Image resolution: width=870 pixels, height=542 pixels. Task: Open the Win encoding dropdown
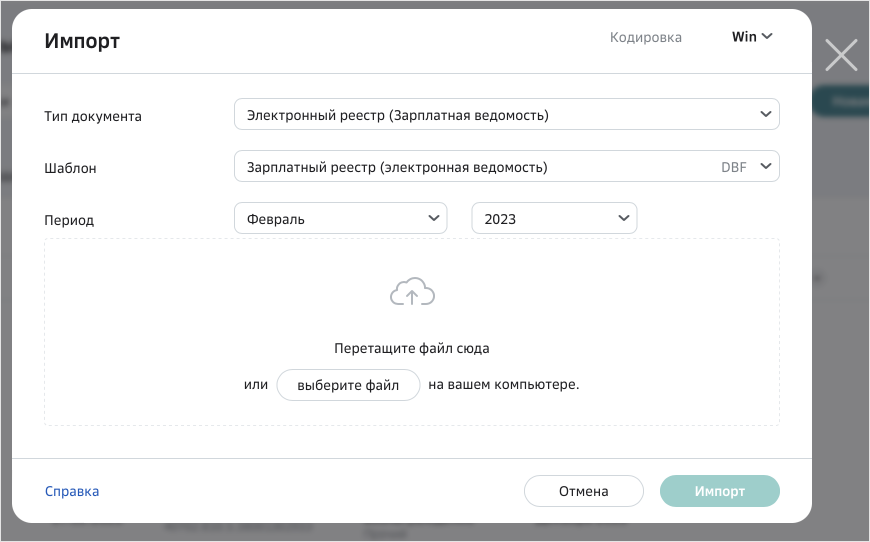click(x=751, y=37)
